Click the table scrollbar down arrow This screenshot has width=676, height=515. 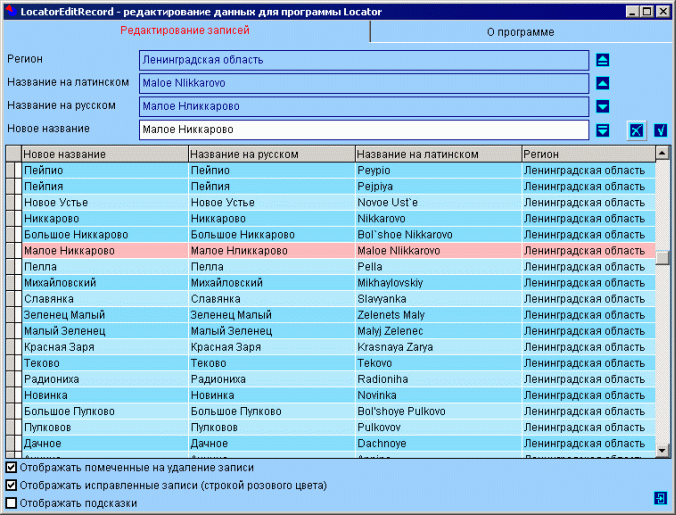click(662, 450)
